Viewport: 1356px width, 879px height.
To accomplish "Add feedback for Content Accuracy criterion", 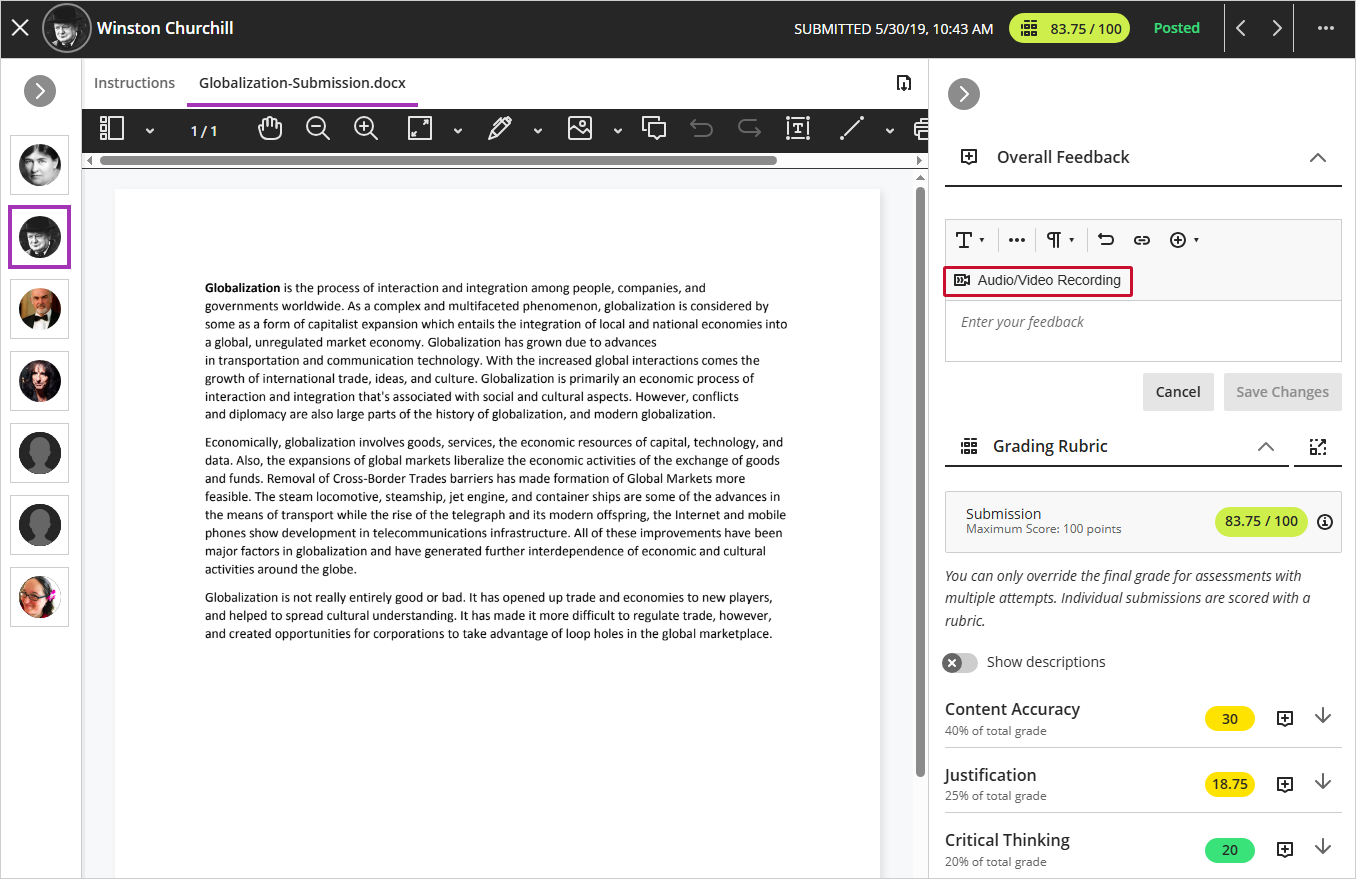I will coord(1285,718).
